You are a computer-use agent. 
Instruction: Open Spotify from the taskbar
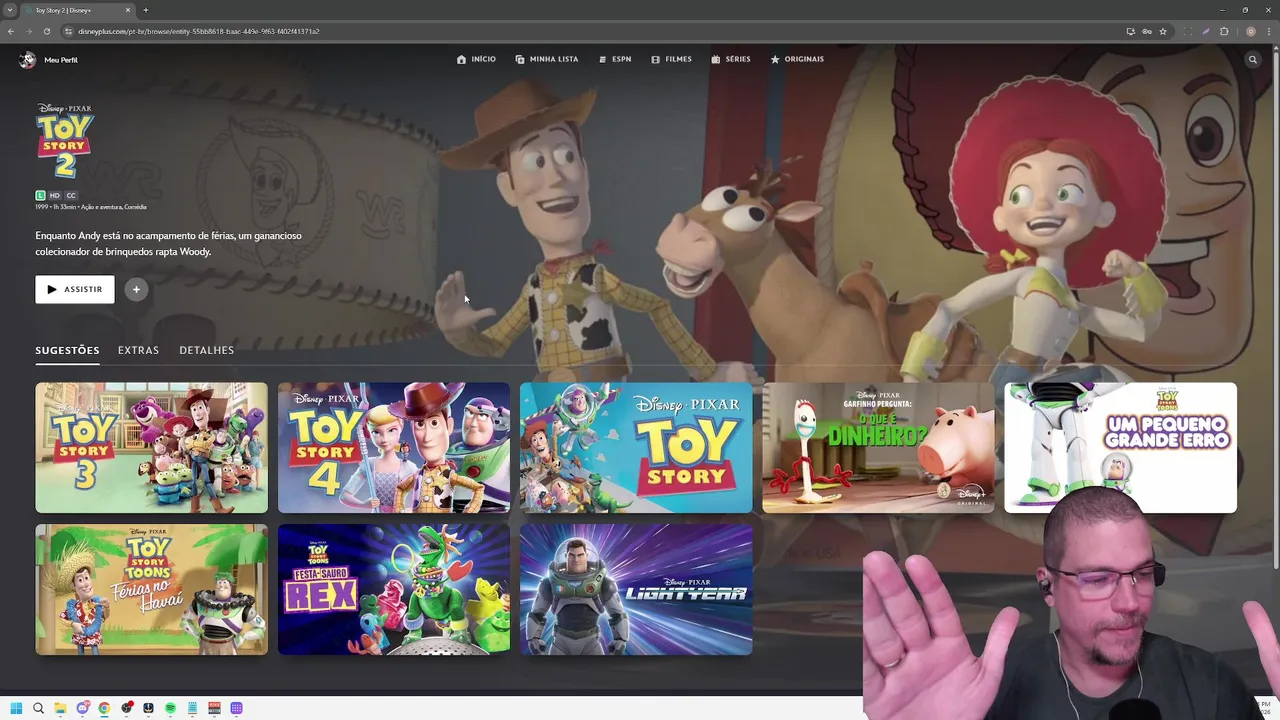[x=170, y=708]
